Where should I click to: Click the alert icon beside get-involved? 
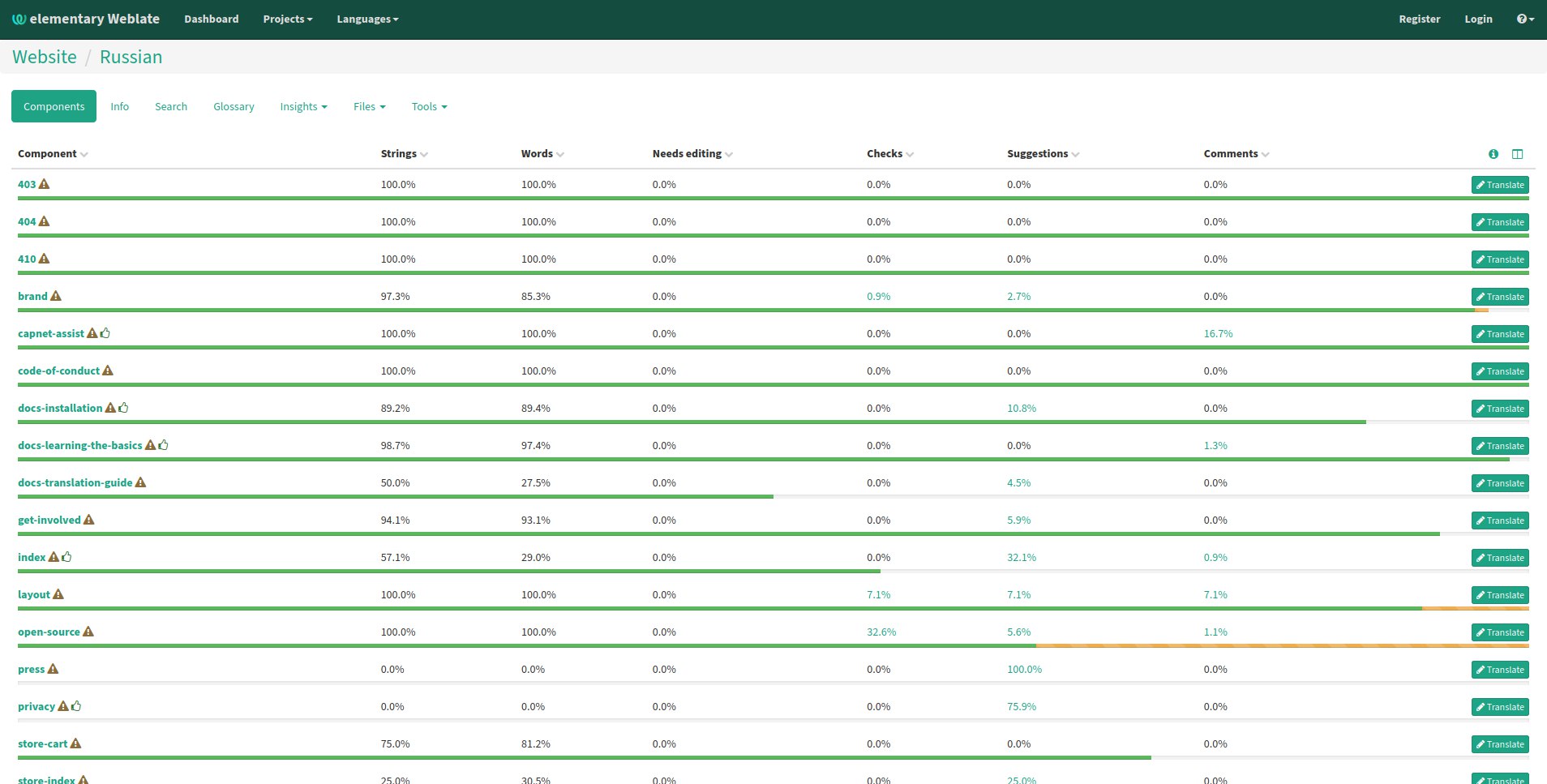click(89, 520)
